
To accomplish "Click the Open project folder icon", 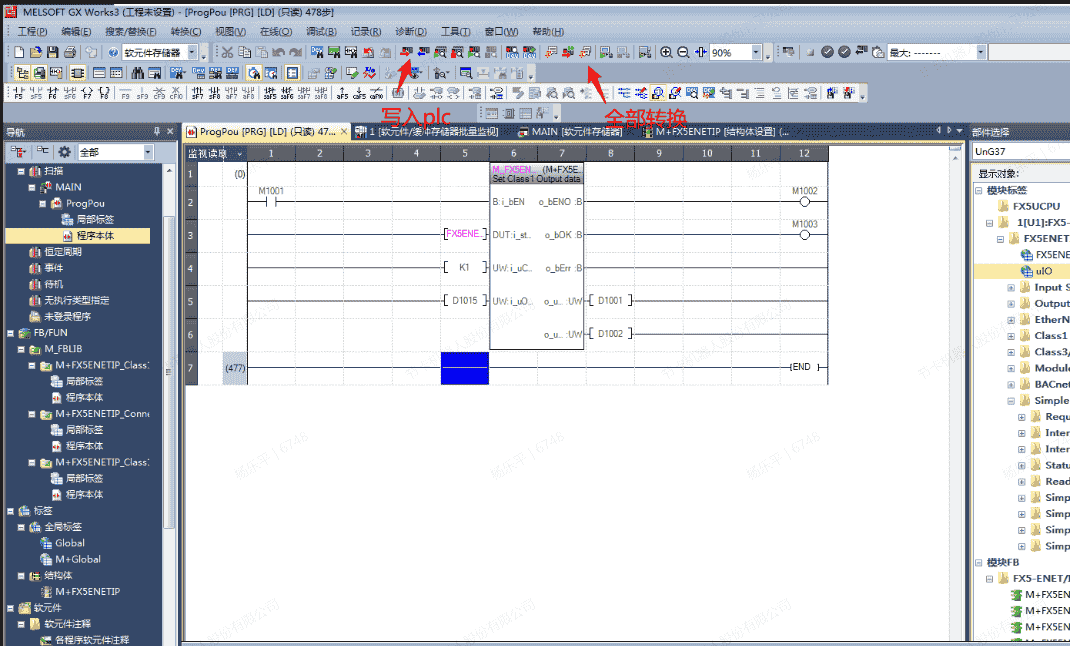I will point(36,52).
